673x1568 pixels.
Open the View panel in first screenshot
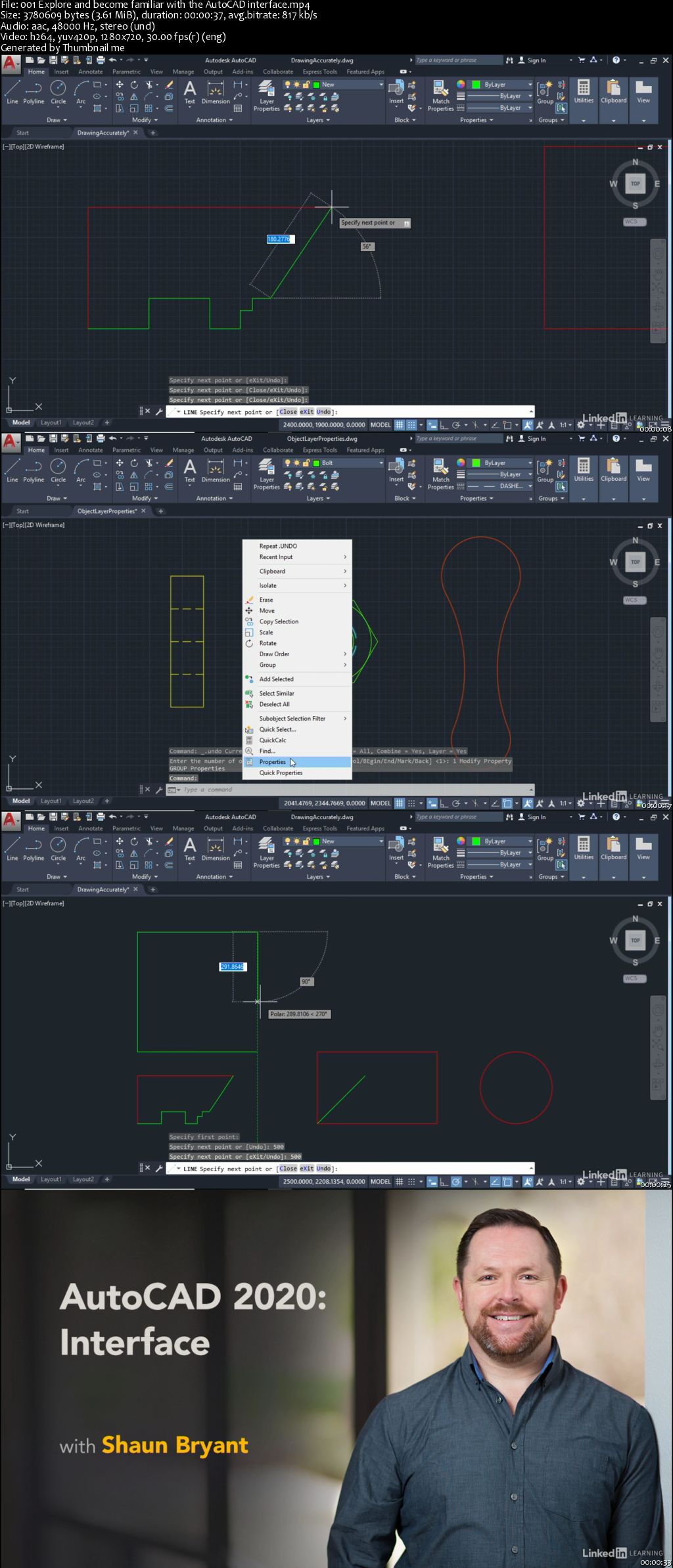point(643,92)
